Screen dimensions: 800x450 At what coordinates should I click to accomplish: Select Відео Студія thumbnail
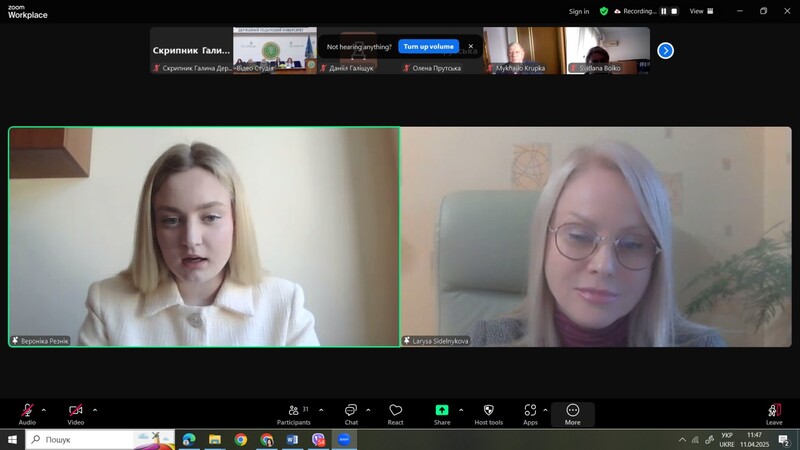(275, 51)
